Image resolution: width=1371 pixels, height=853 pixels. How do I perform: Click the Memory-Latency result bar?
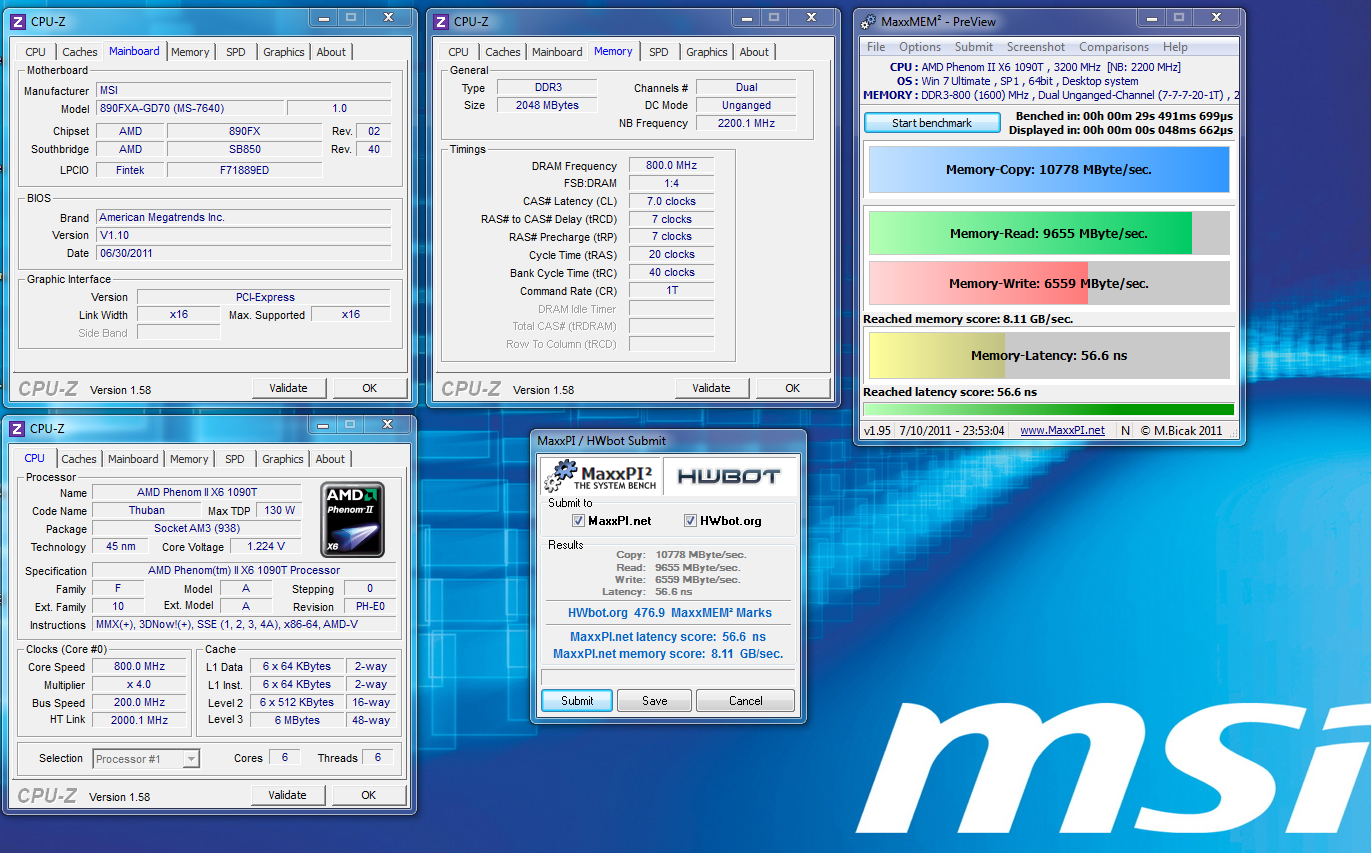1049,355
